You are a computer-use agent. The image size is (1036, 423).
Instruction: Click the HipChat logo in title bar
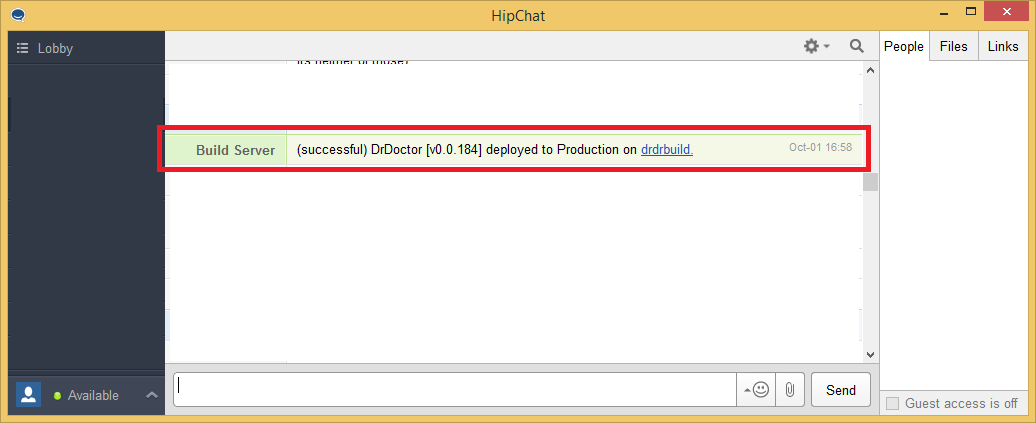(x=18, y=15)
